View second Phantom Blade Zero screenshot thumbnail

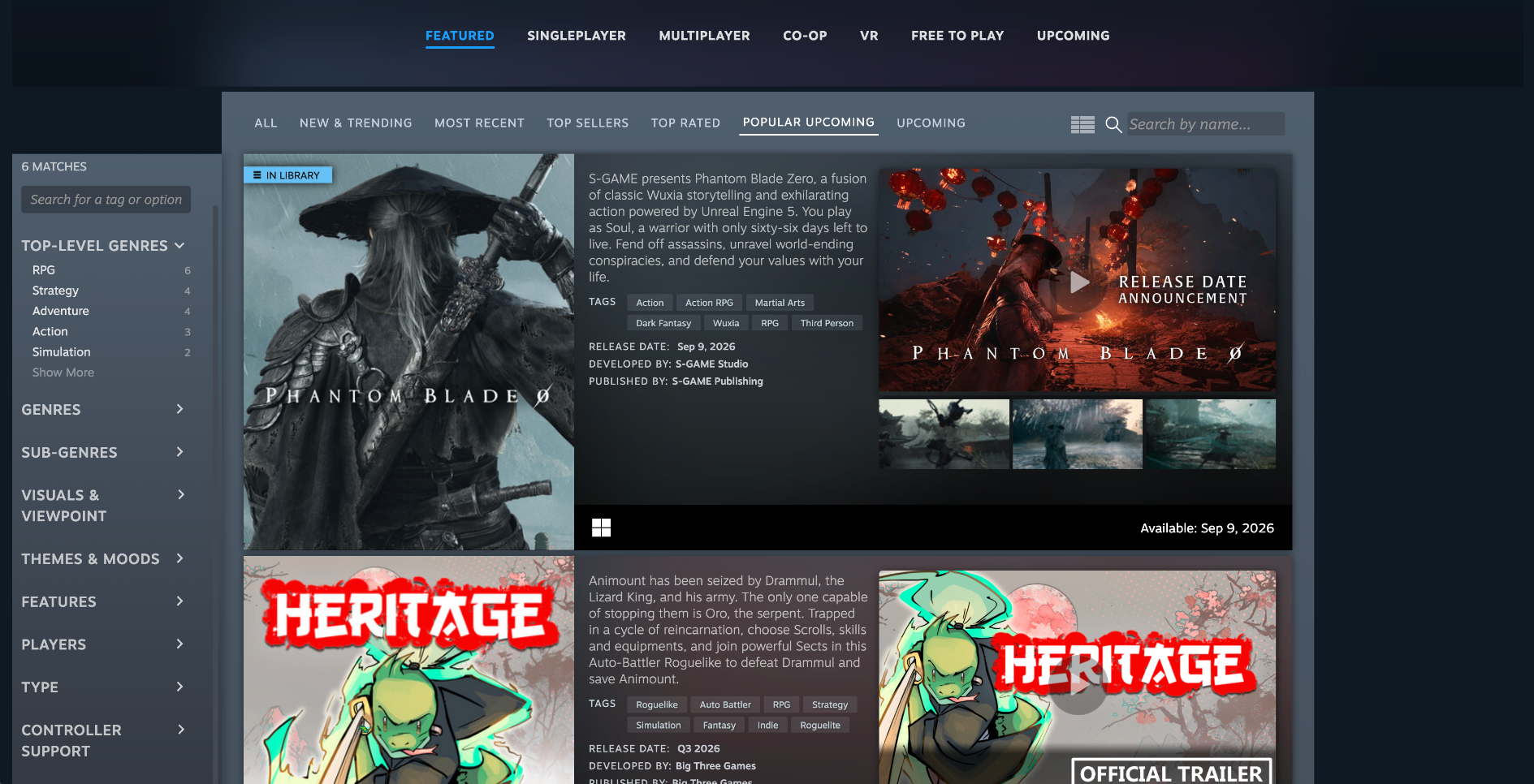click(1077, 434)
